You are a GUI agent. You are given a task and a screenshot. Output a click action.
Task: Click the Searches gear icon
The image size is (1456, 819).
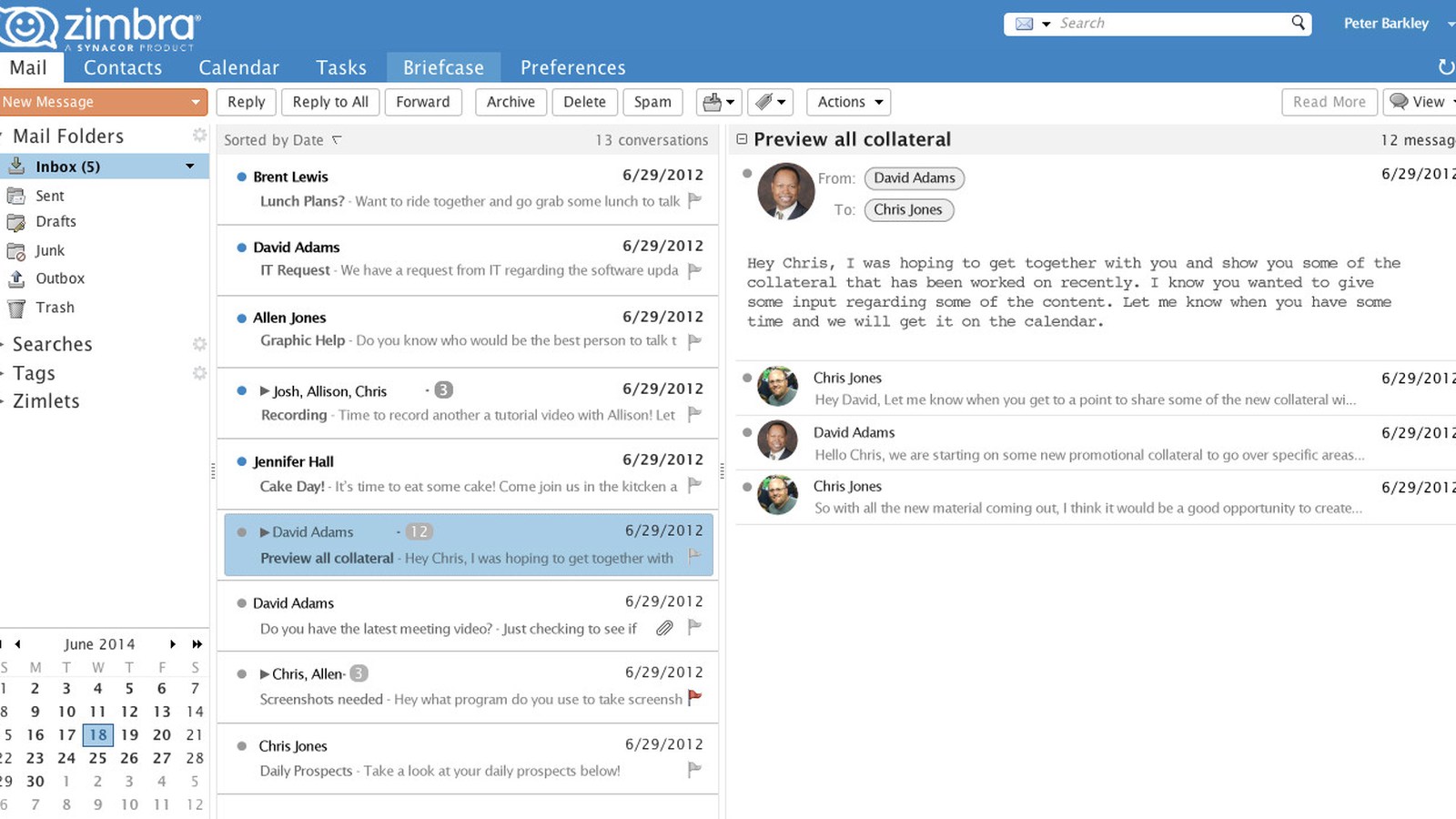coord(199,344)
